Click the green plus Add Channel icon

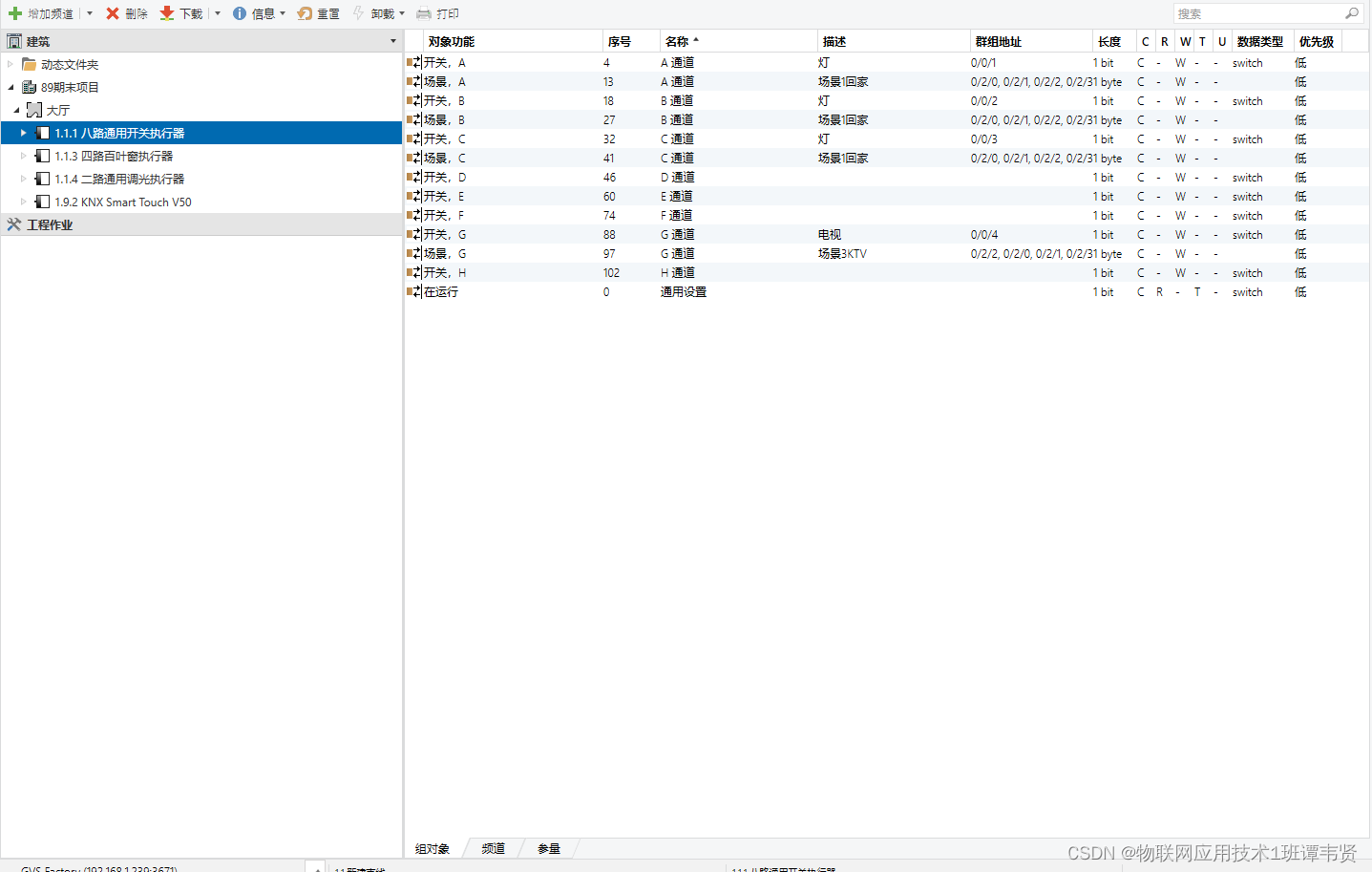pos(15,13)
